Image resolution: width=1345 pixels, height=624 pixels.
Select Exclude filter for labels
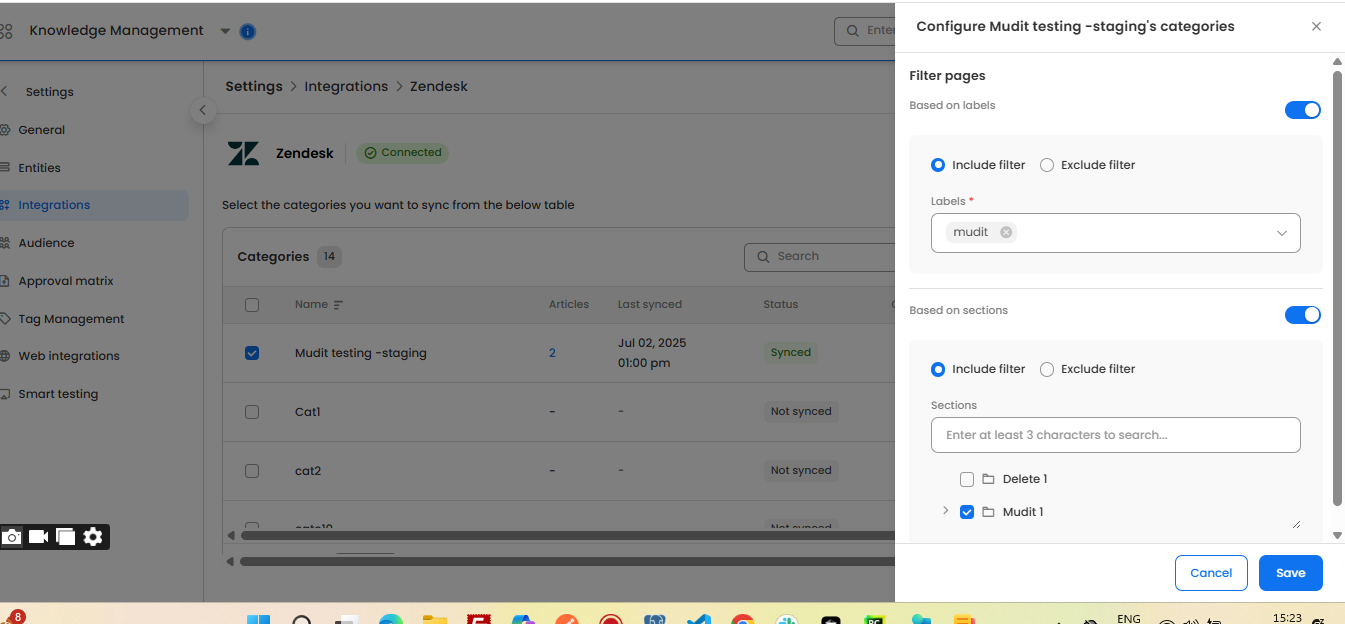[1047, 165]
